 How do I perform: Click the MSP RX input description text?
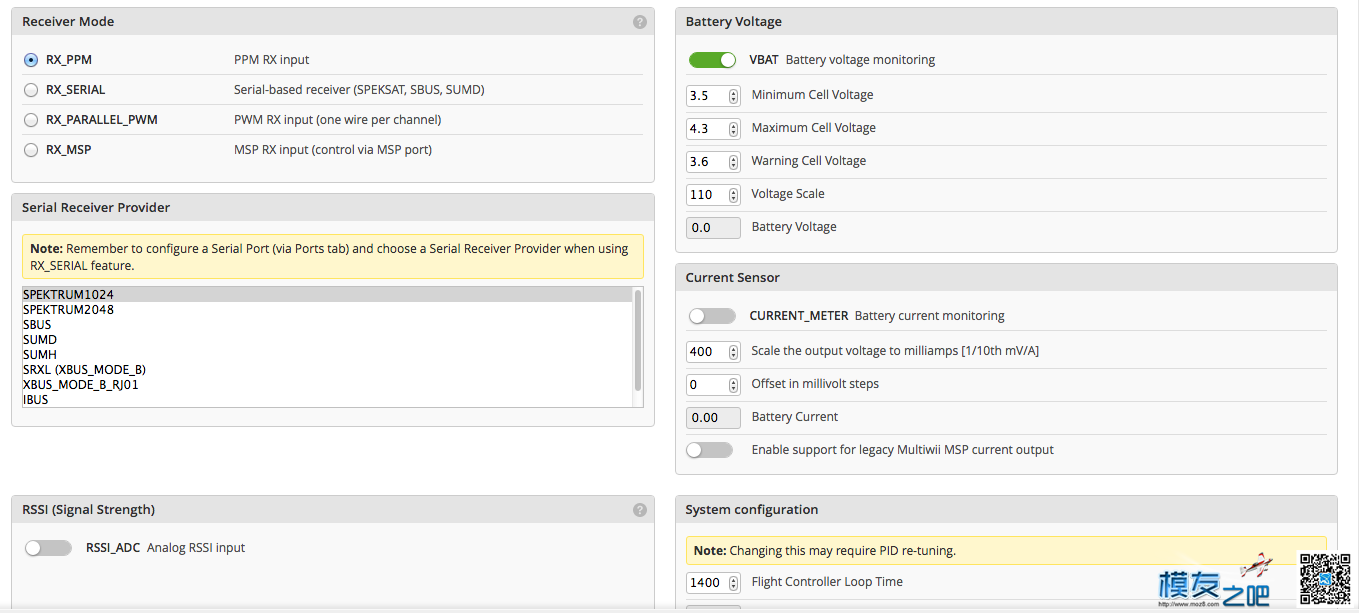click(333, 150)
